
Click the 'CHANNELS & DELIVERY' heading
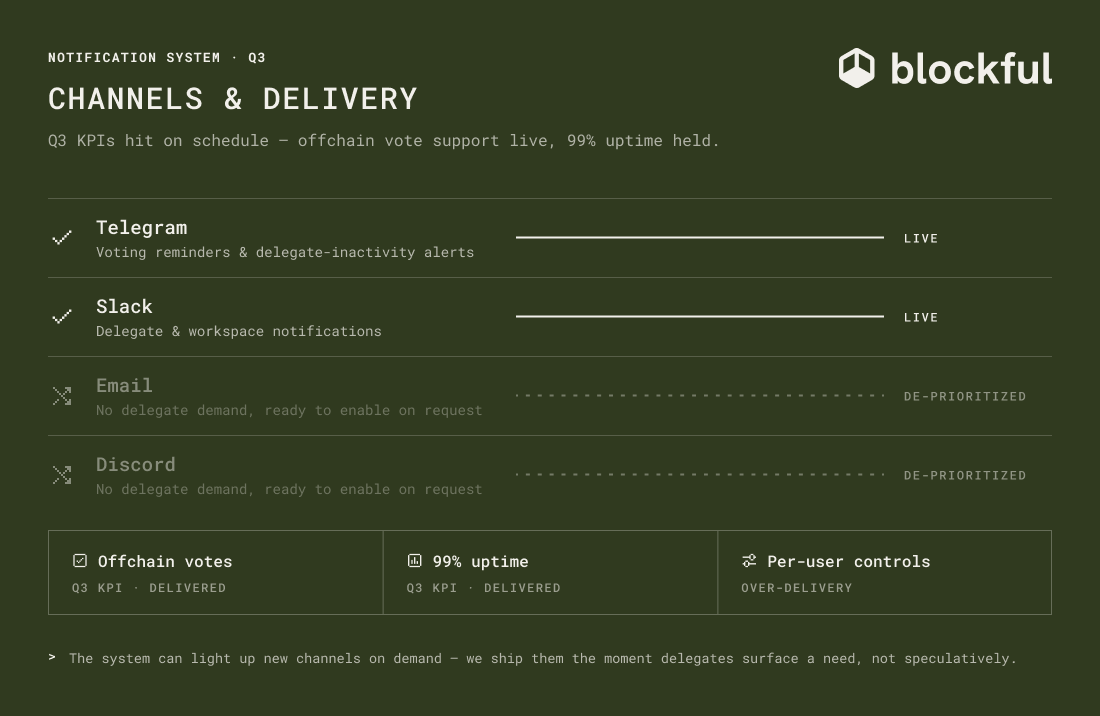click(233, 99)
